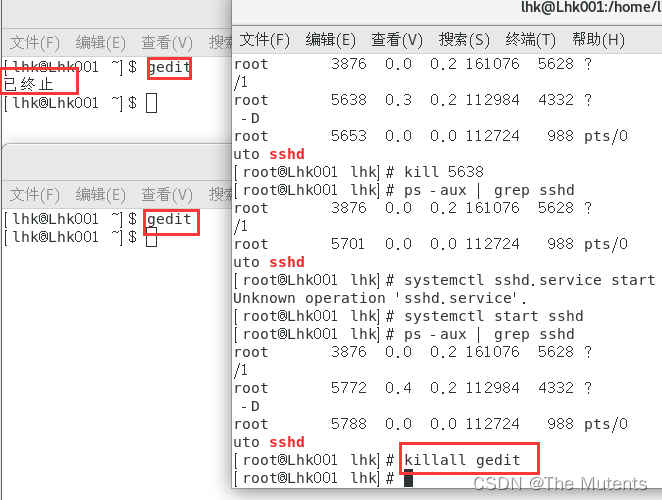This screenshot has width=662, height=500.
Task: Open 终端(T) menu in front root terminal
Action: 531,40
